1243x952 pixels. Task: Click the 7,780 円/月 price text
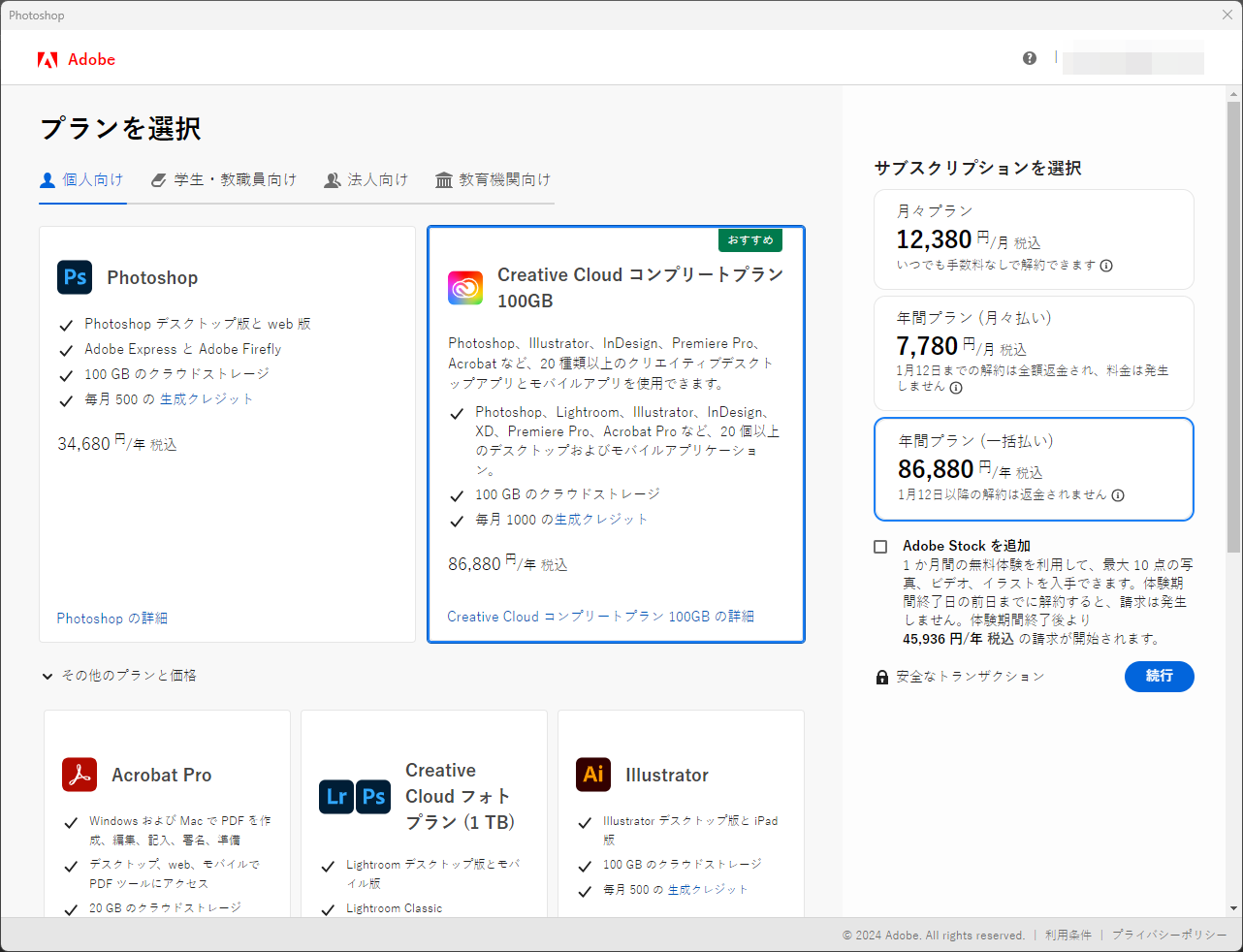pos(961,346)
